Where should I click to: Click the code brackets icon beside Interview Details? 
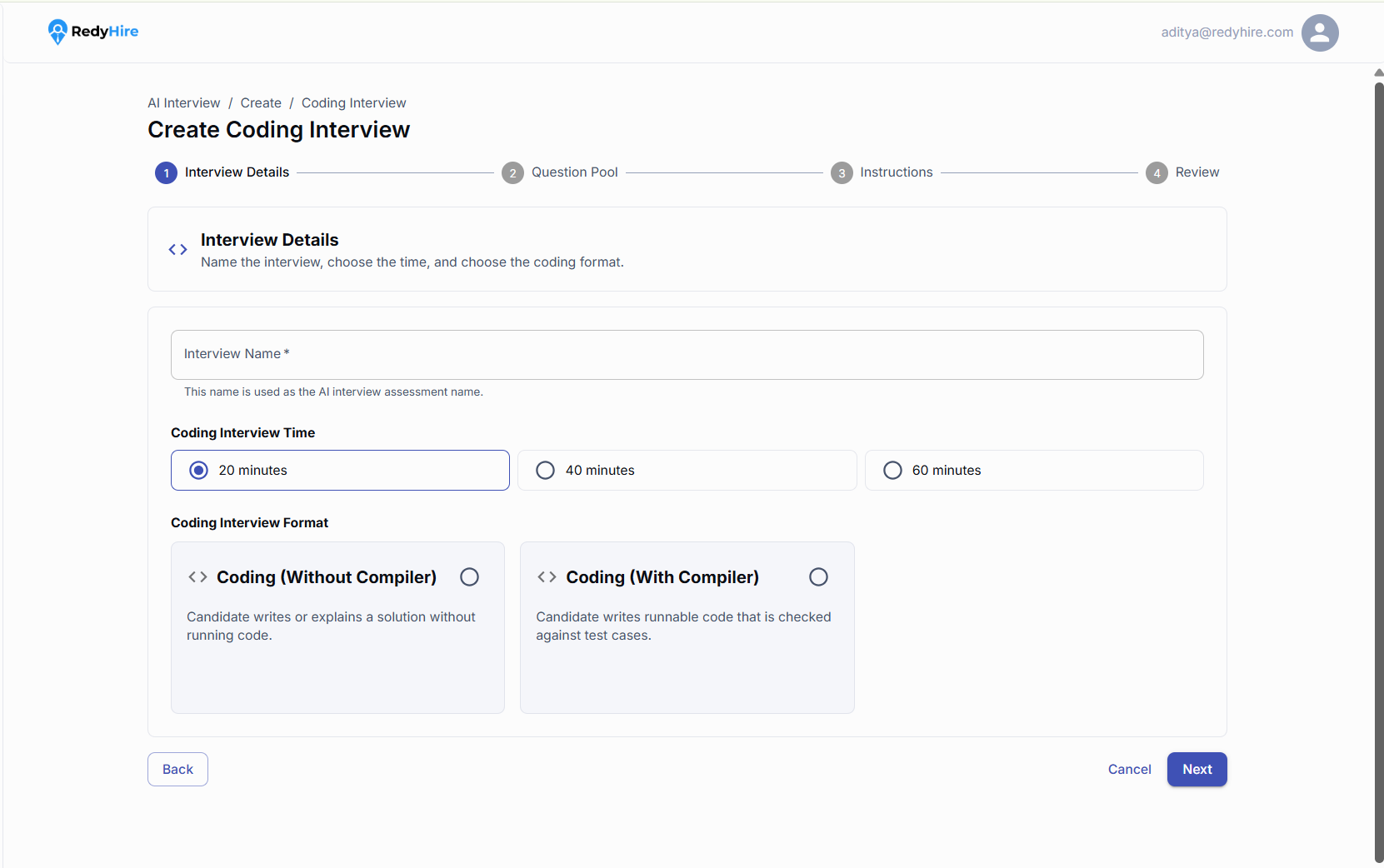(x=177, y=249)
